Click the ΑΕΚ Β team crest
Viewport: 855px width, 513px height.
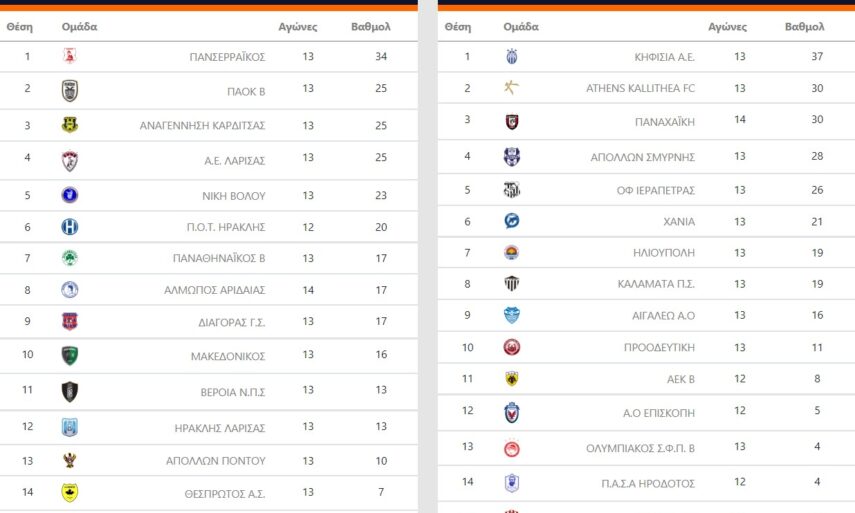coord(512,379)
